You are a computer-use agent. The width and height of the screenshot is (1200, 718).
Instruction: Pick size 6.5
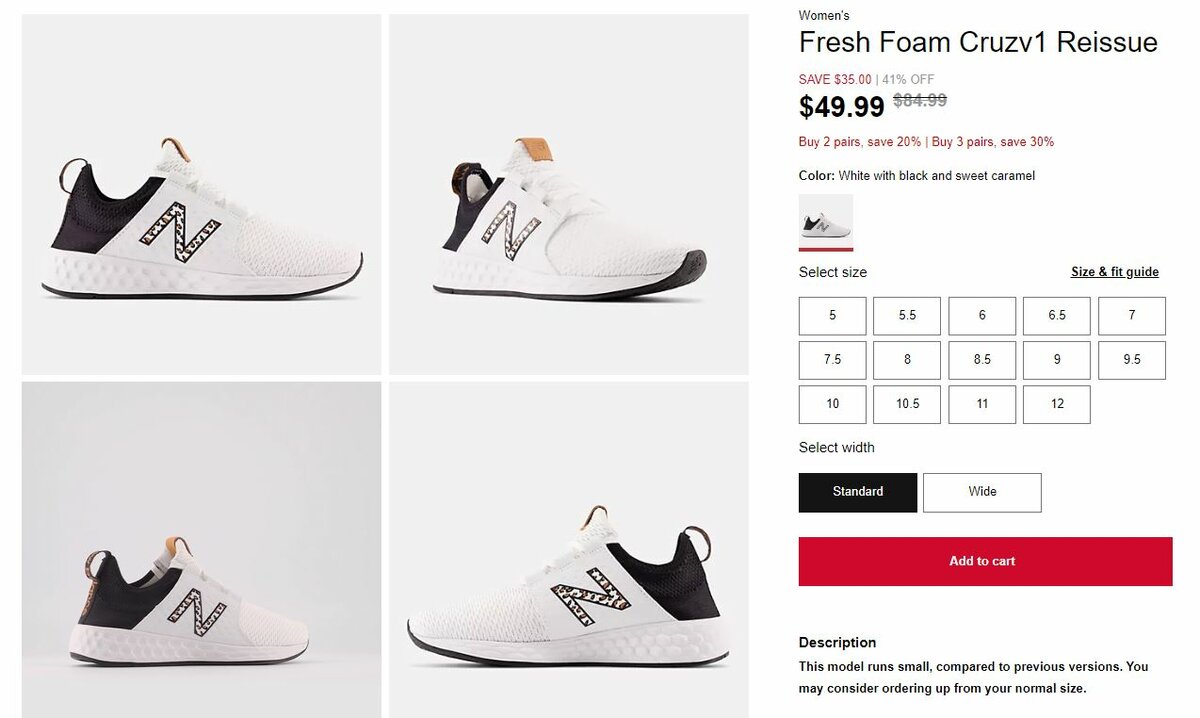1057,316
